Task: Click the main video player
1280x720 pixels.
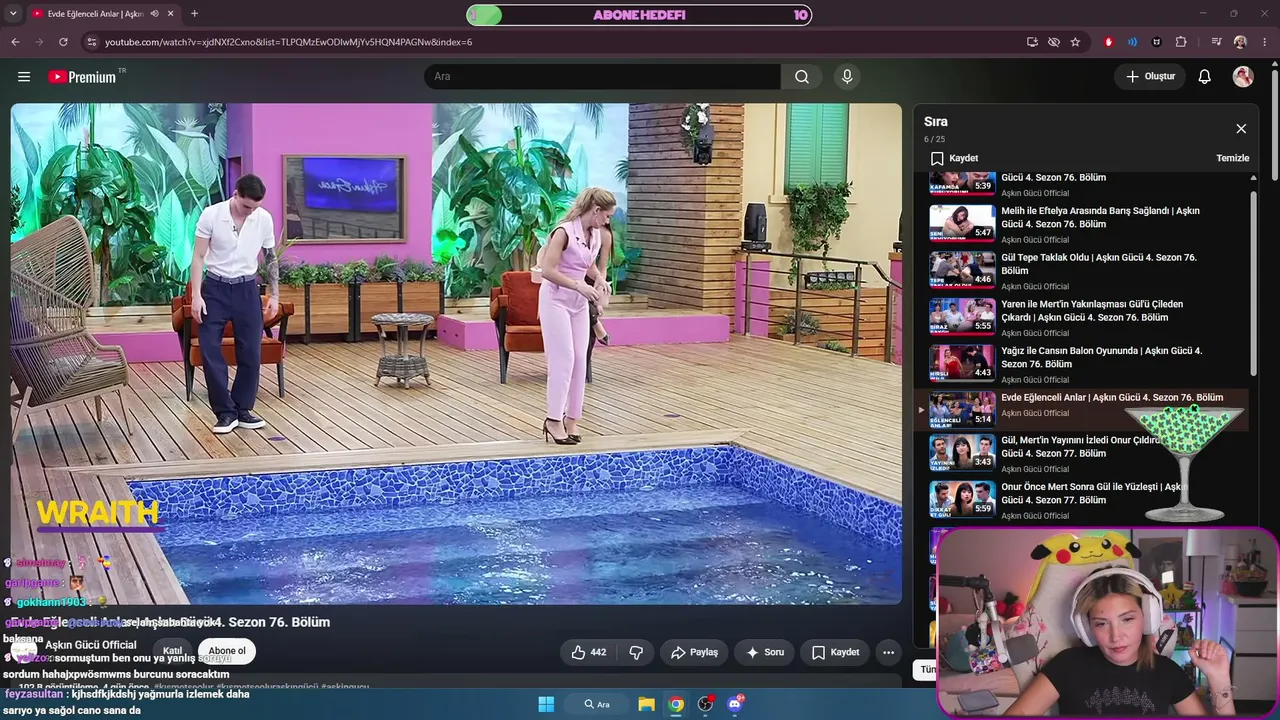Action: [456, 353]
